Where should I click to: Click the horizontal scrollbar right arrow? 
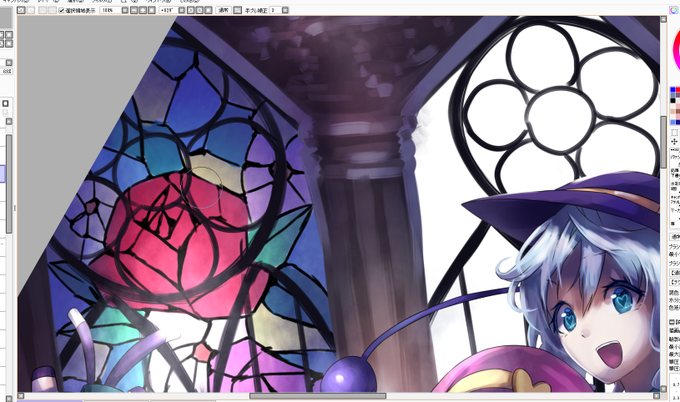(x=657, y=396)
